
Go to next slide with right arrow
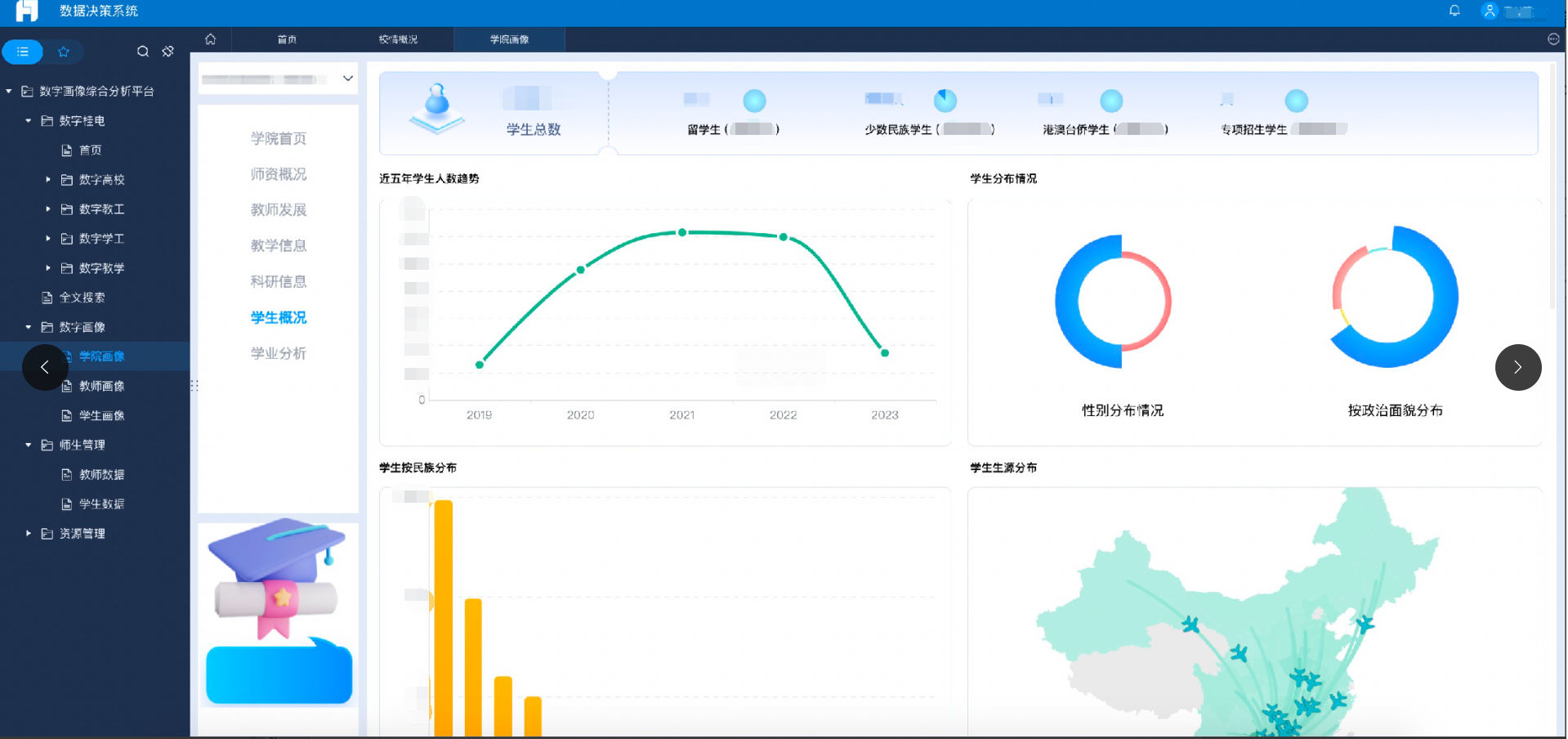(x=1517, y=367)
